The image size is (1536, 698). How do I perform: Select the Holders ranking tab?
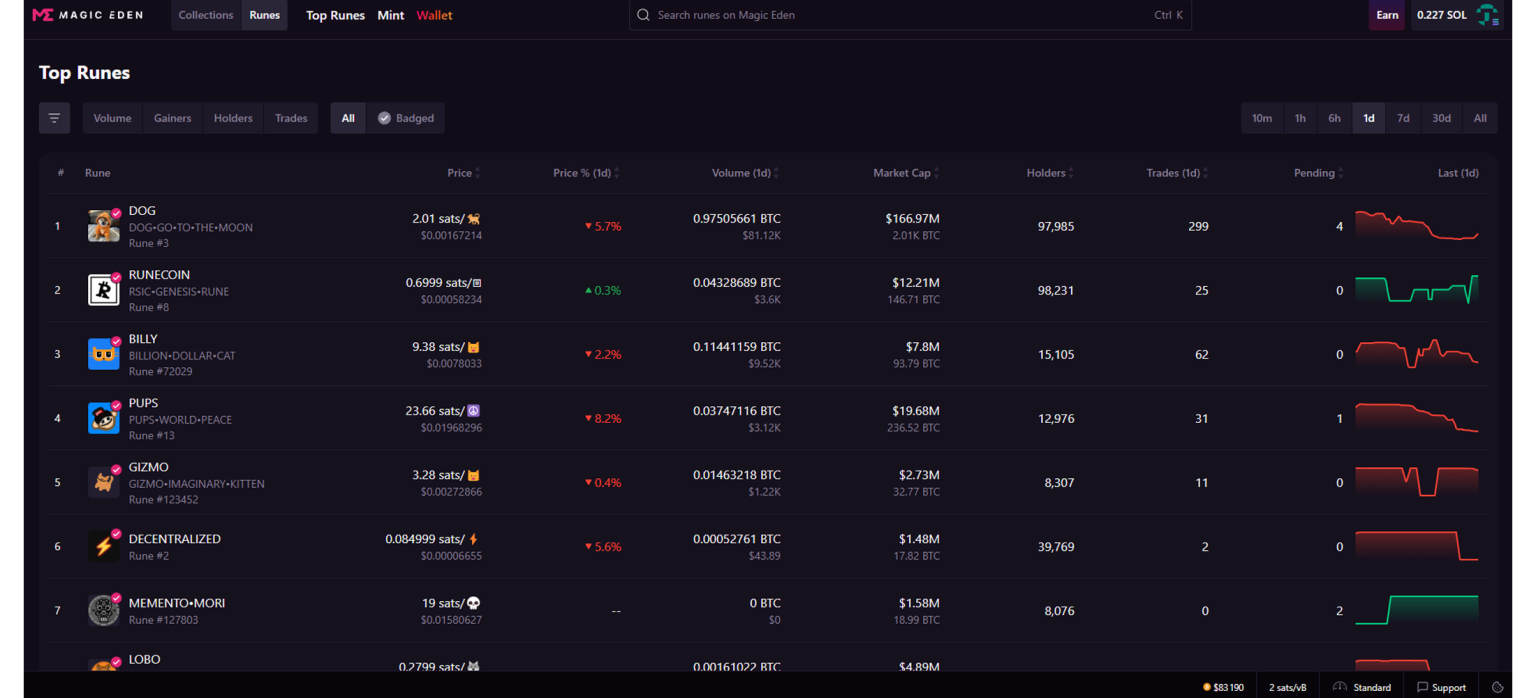[x=233, y=118]
